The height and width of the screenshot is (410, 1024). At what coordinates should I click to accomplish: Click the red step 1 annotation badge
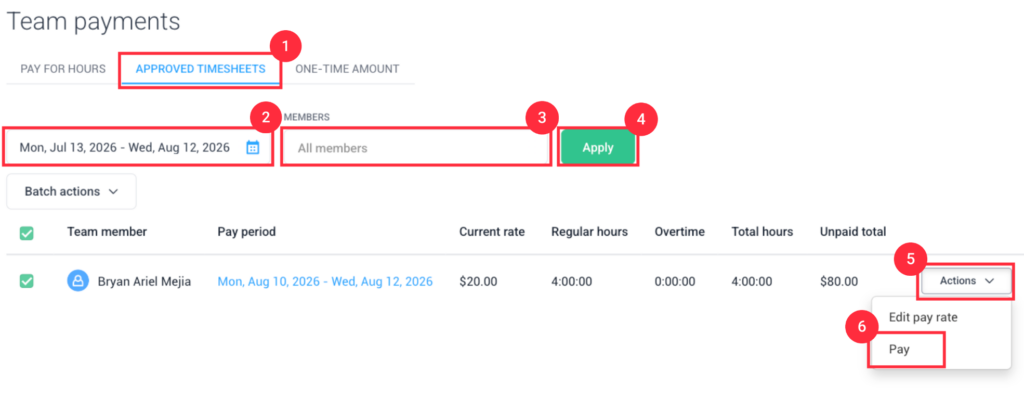click(285, 50)
